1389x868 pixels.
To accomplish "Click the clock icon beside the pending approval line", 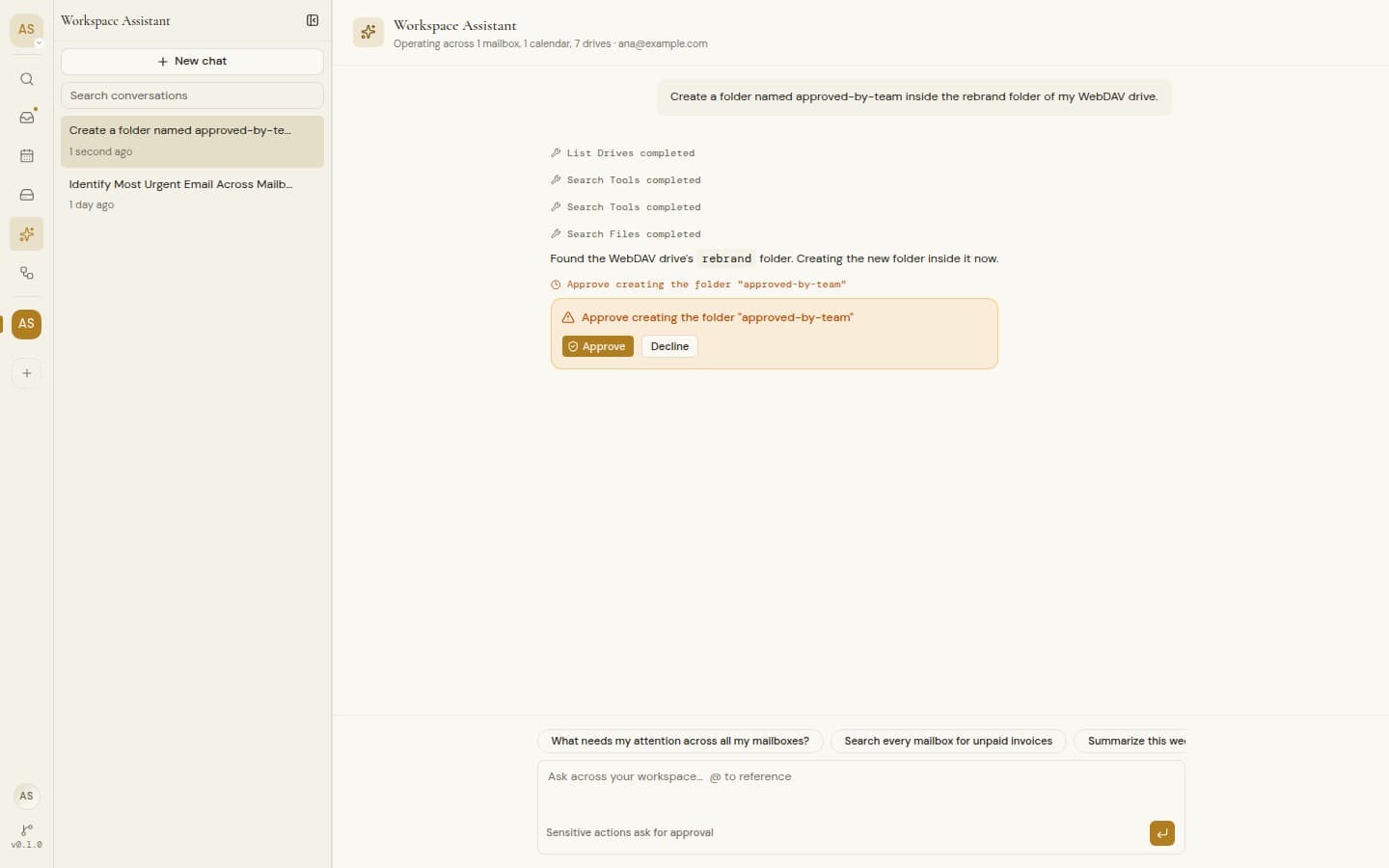I will point(556,285).
